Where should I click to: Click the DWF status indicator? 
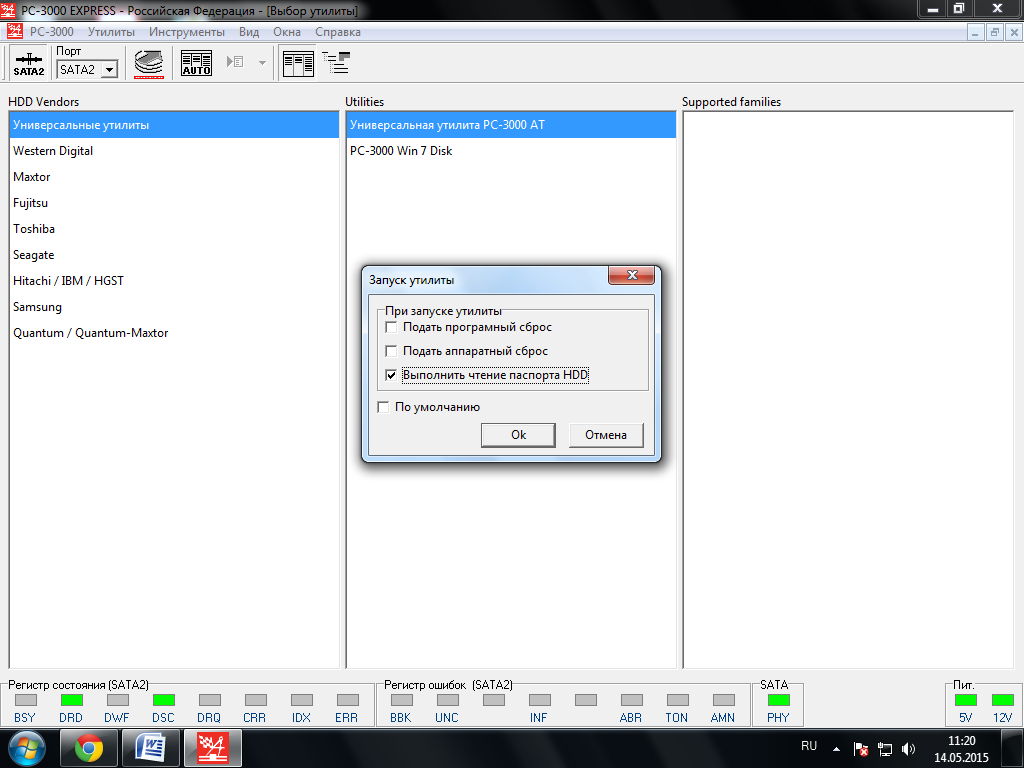[x=118, y=700]
